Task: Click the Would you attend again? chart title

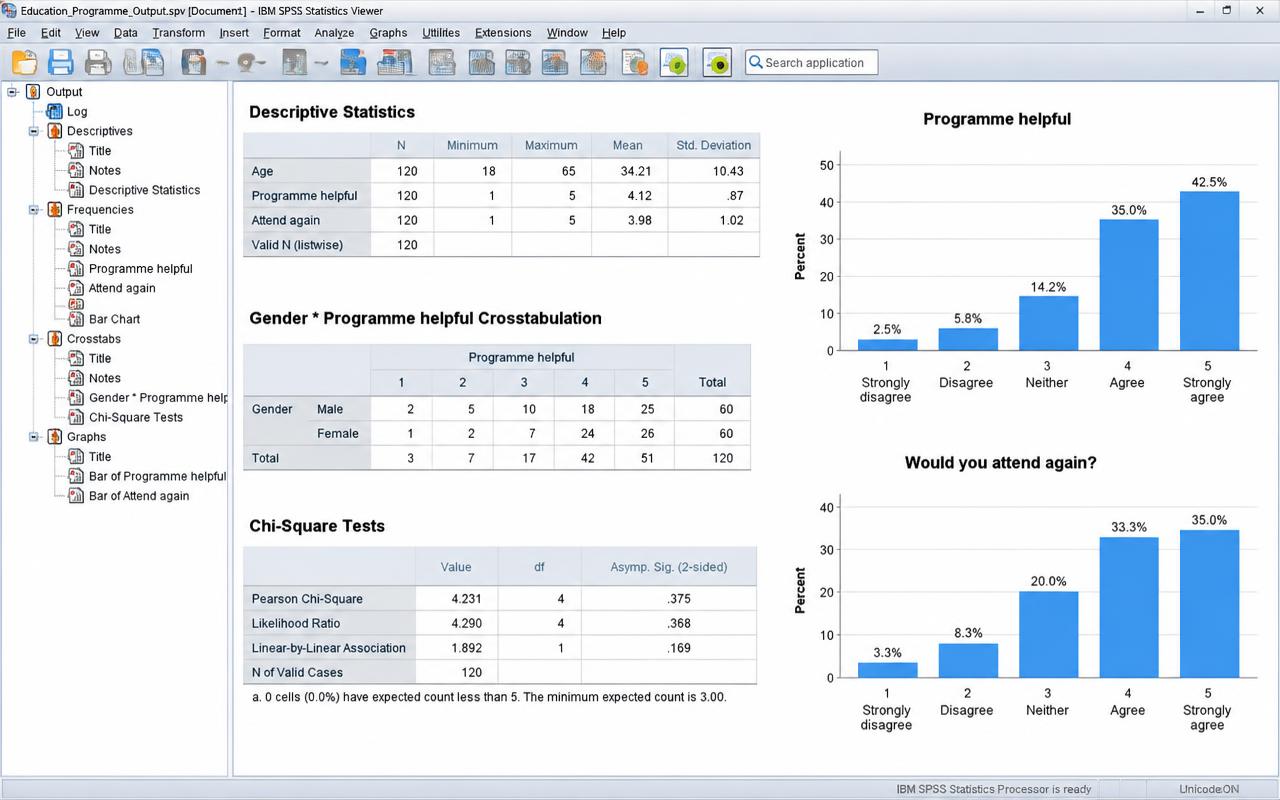Action: click(x=1000, y=463)
